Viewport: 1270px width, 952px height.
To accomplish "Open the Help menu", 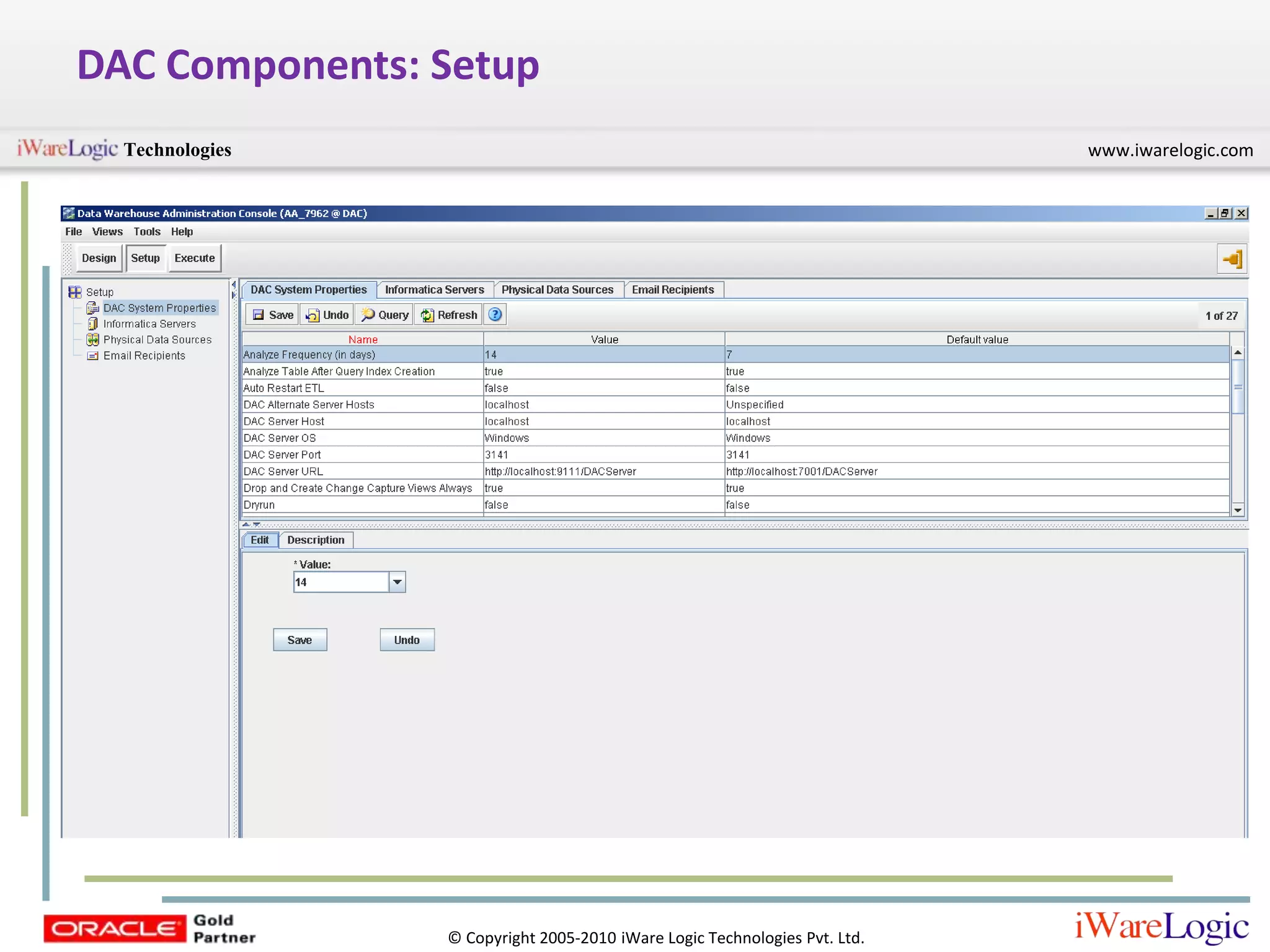I will click(x=182, y=231).
